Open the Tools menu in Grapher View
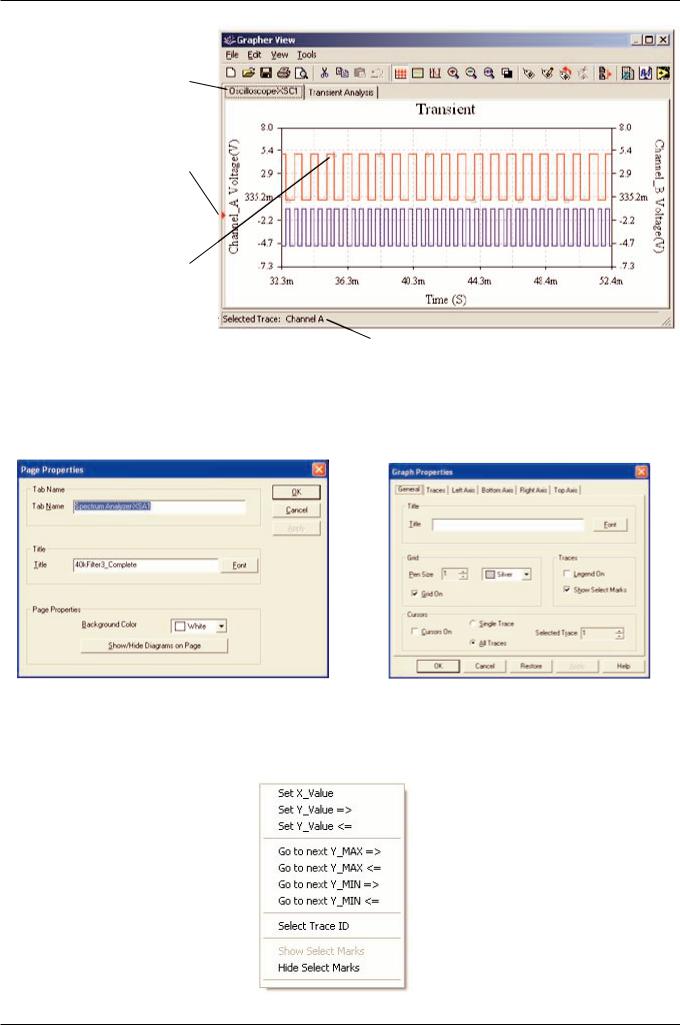The width and height of the screenshot is (680, 1025). [307, 55]
